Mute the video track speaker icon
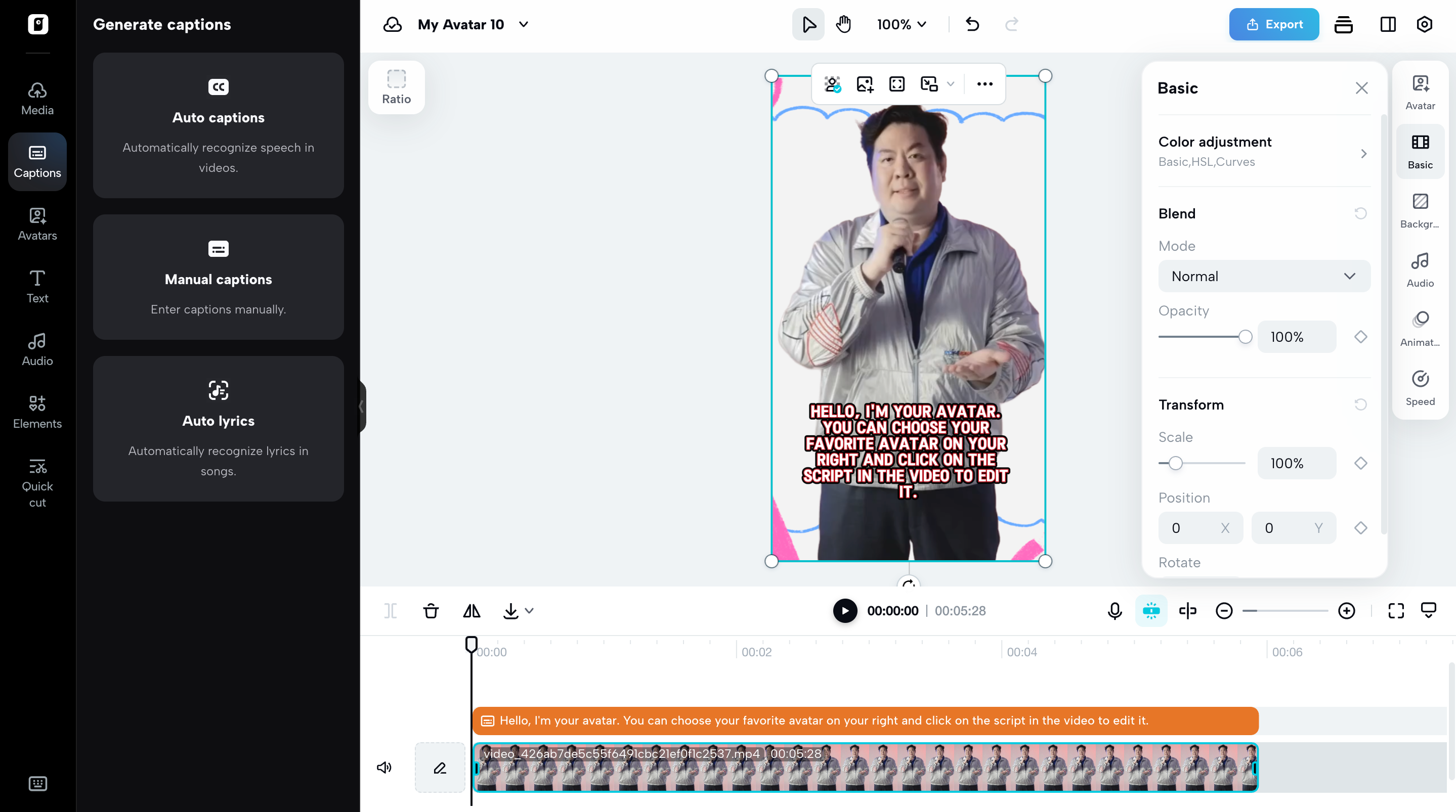Image resolution: width=1456 pixels, height=812 pixels. coord(384,768)
